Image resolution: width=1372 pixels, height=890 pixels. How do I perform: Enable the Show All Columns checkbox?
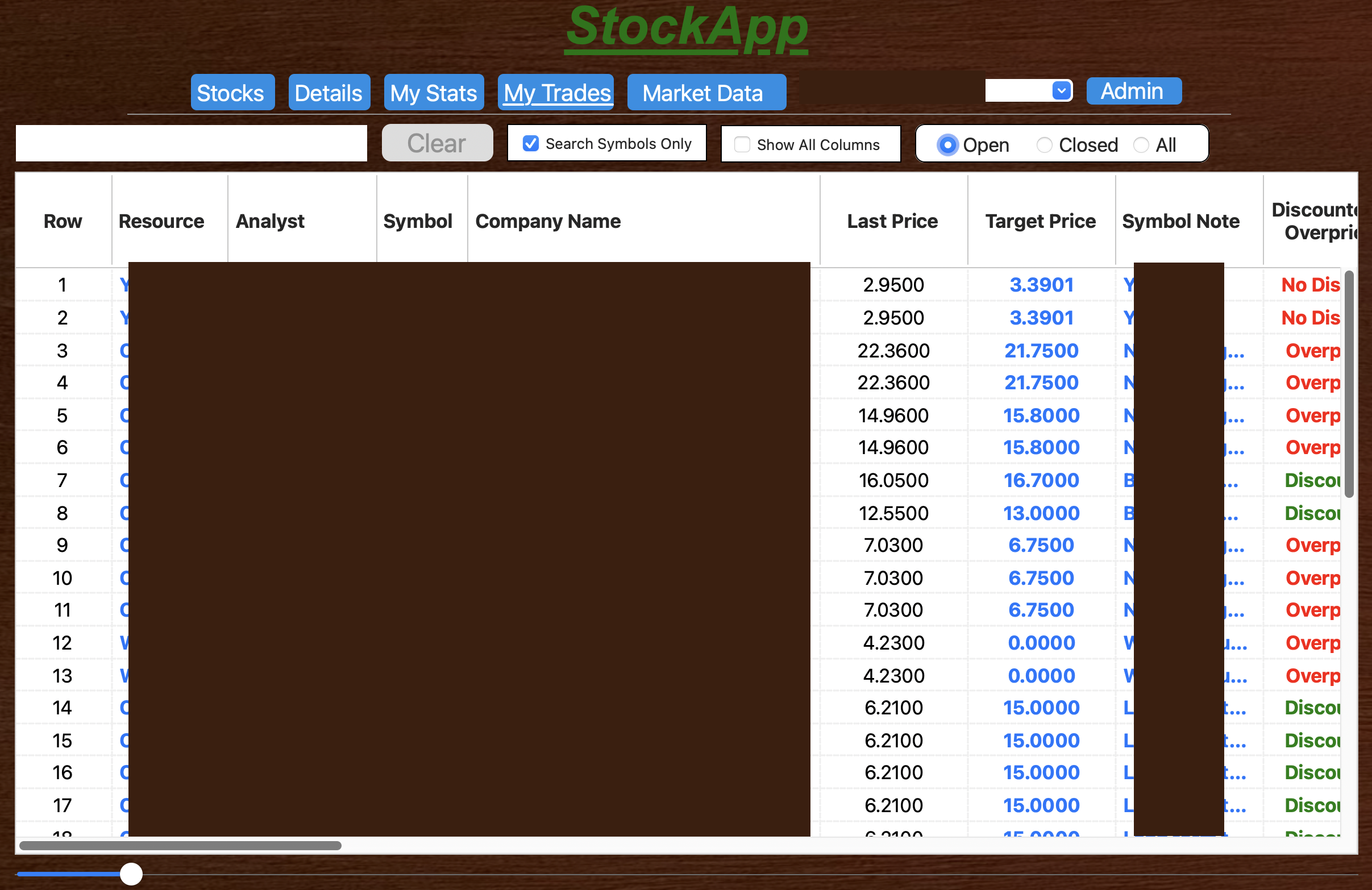[742, 144]
